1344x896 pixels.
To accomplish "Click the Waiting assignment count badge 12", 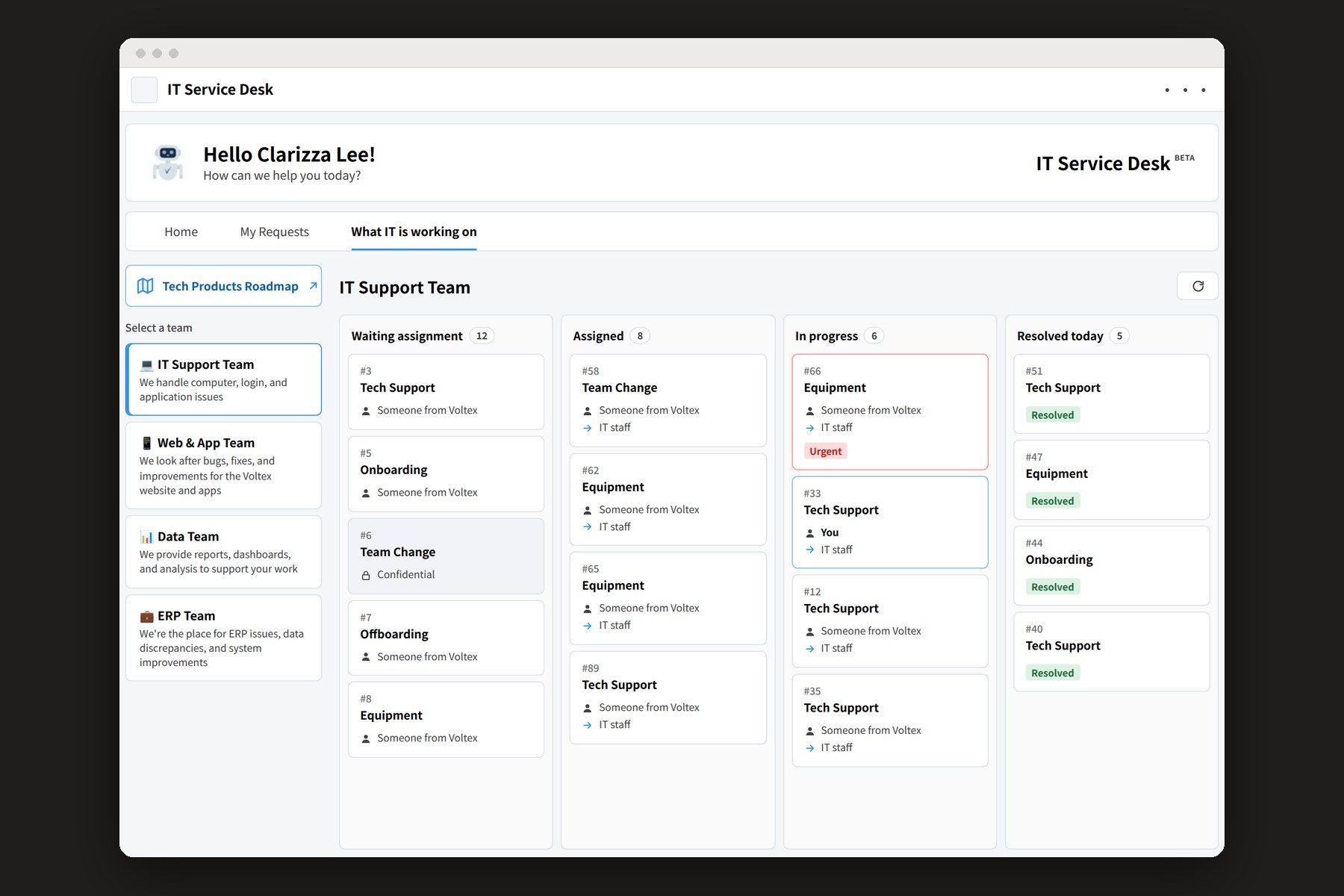I will click(482, 336).
